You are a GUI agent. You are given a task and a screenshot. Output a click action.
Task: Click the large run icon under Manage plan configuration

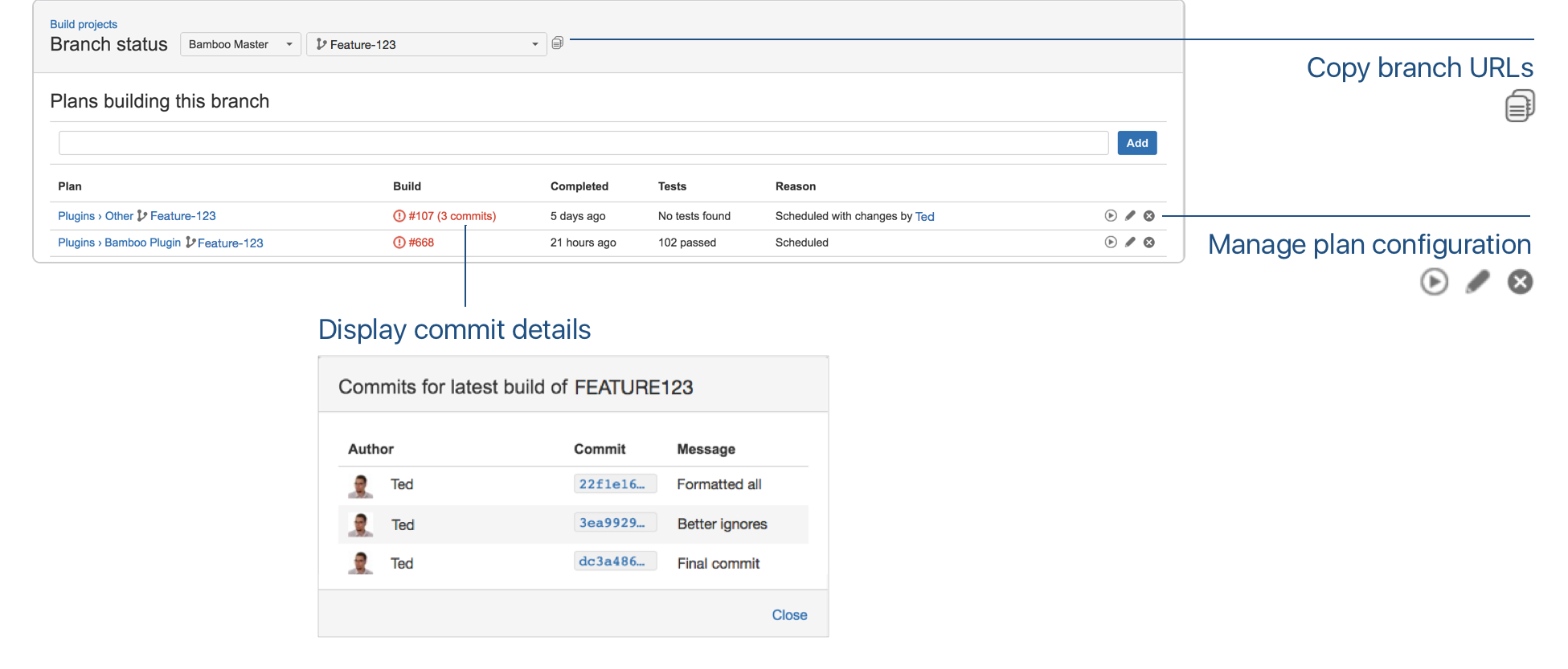(1435, 282)
